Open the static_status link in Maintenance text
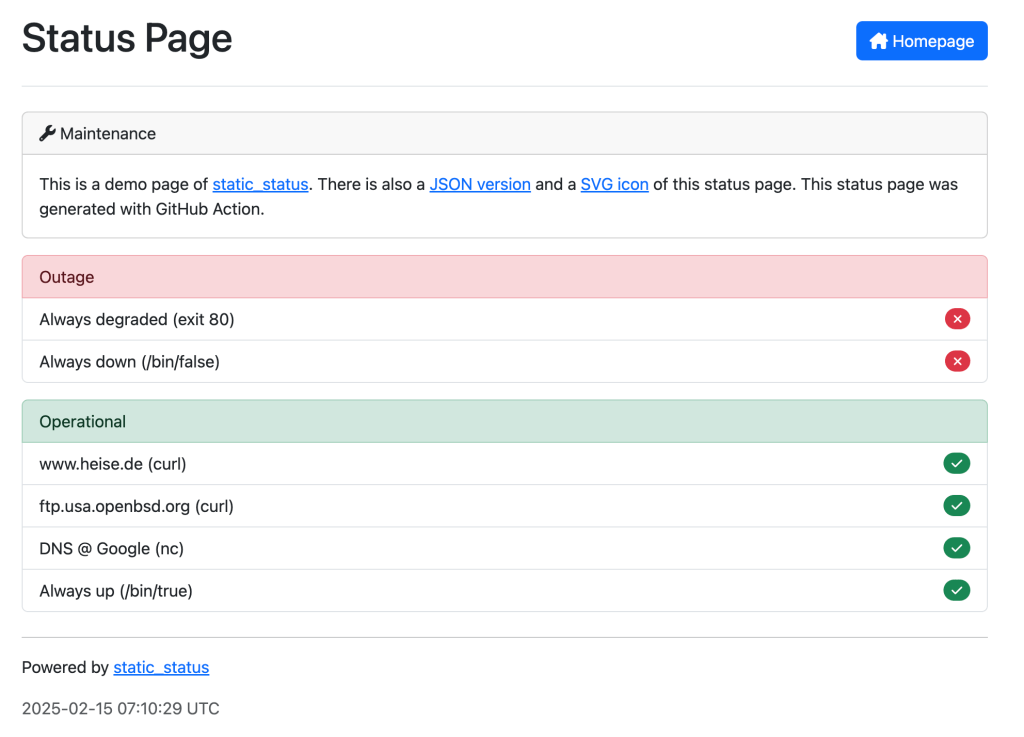This screenshot has height=737, width=1024. click(x=260, y=184)
